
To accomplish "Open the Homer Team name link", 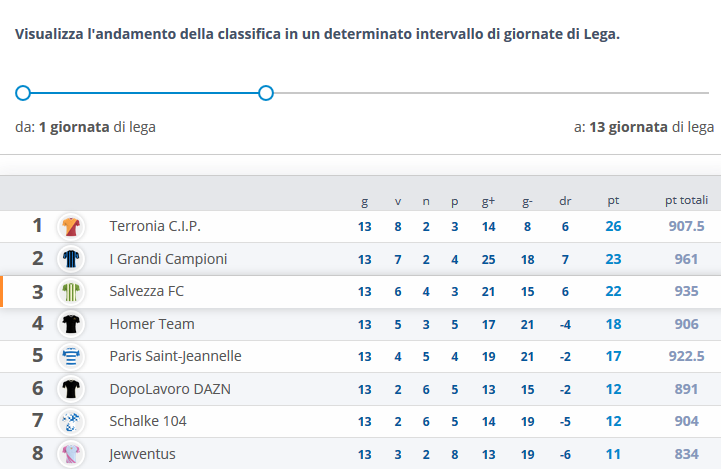I will [152, 324].
